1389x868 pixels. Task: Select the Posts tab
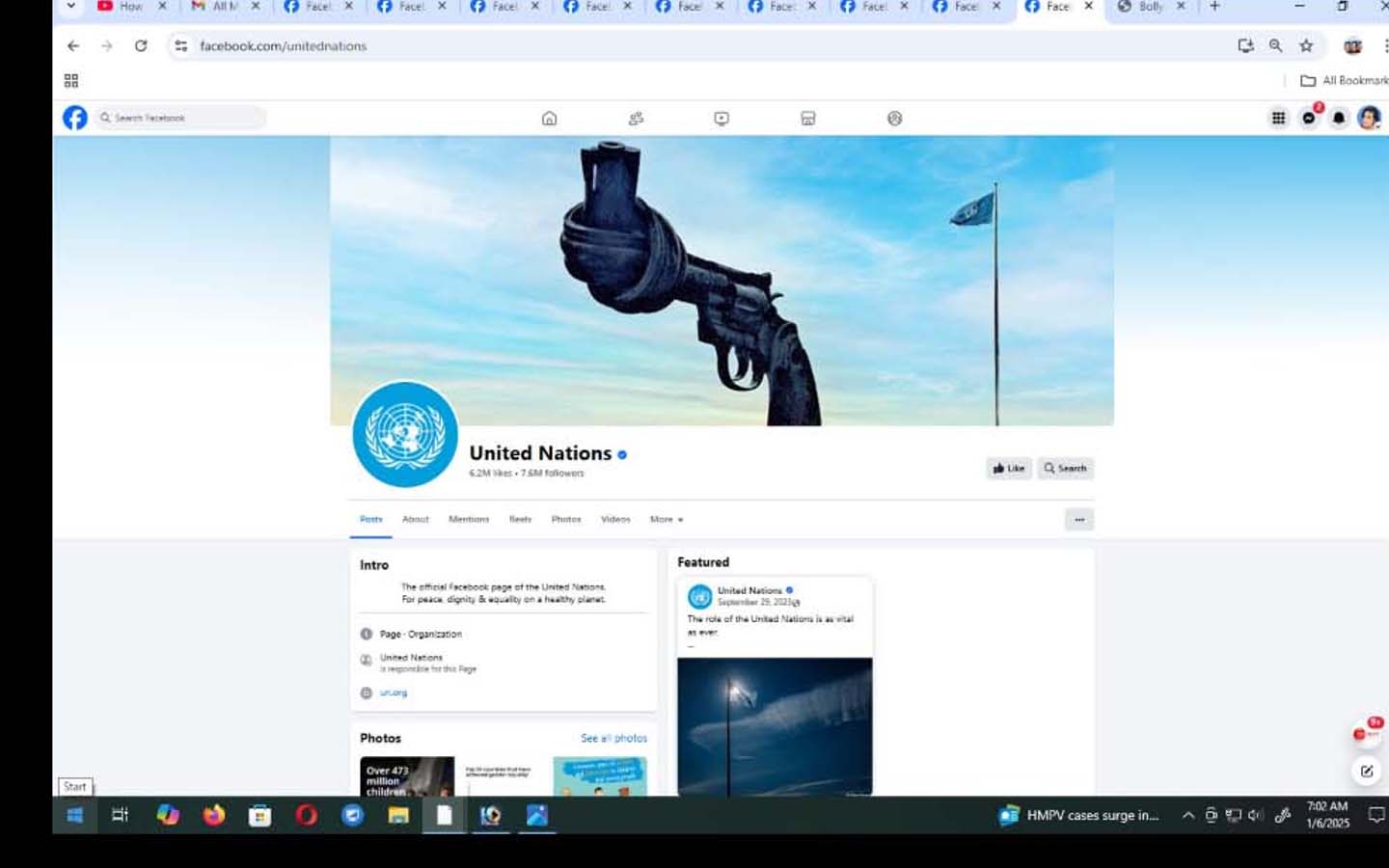tap(371, 519)
